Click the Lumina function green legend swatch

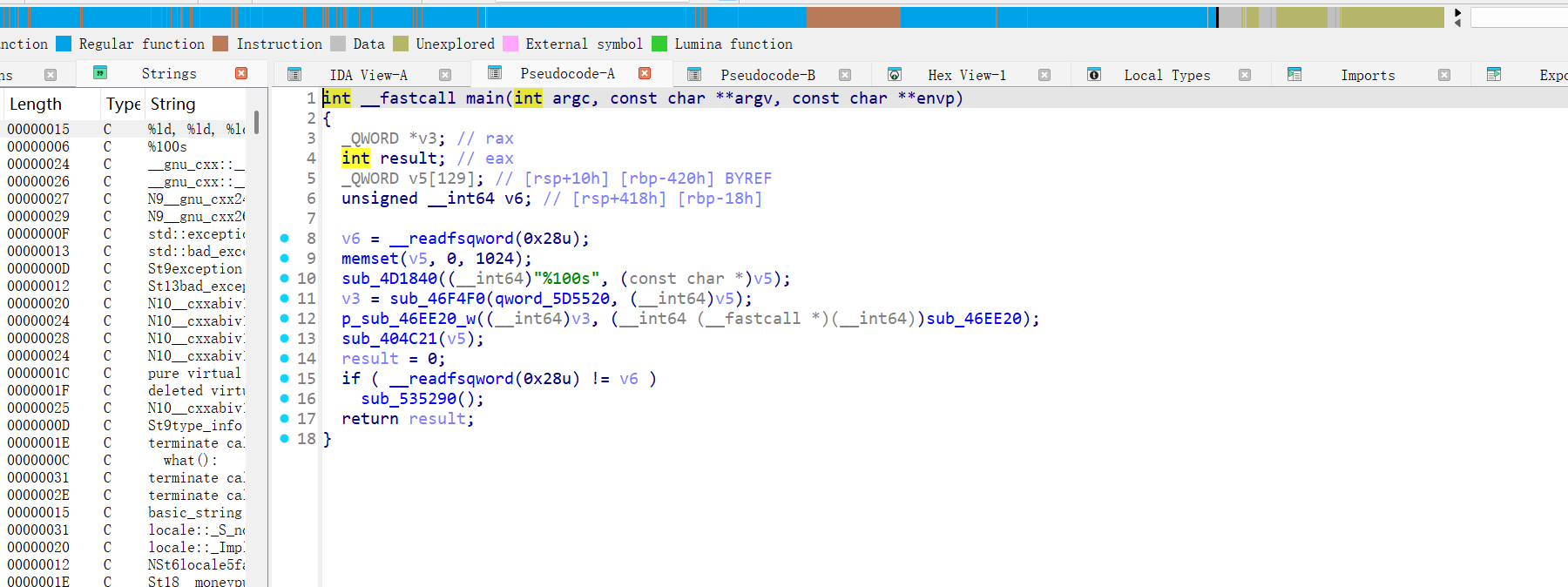[659, 44]
